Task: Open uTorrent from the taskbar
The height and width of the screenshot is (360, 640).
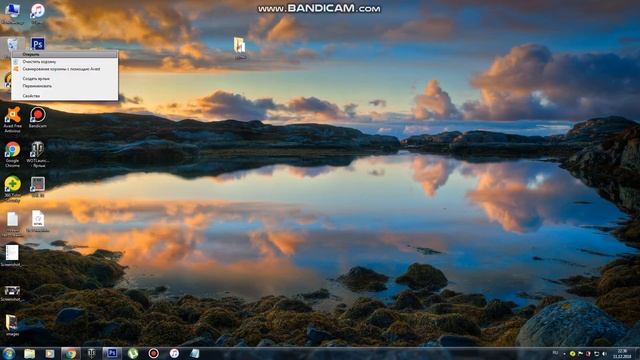Action: pos(133,353)
